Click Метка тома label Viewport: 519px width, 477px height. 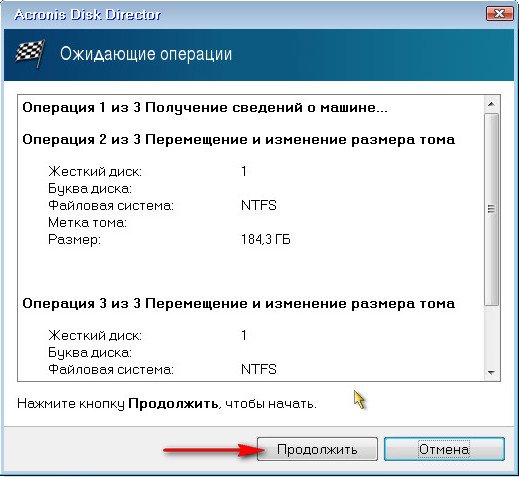pos(87,222)
